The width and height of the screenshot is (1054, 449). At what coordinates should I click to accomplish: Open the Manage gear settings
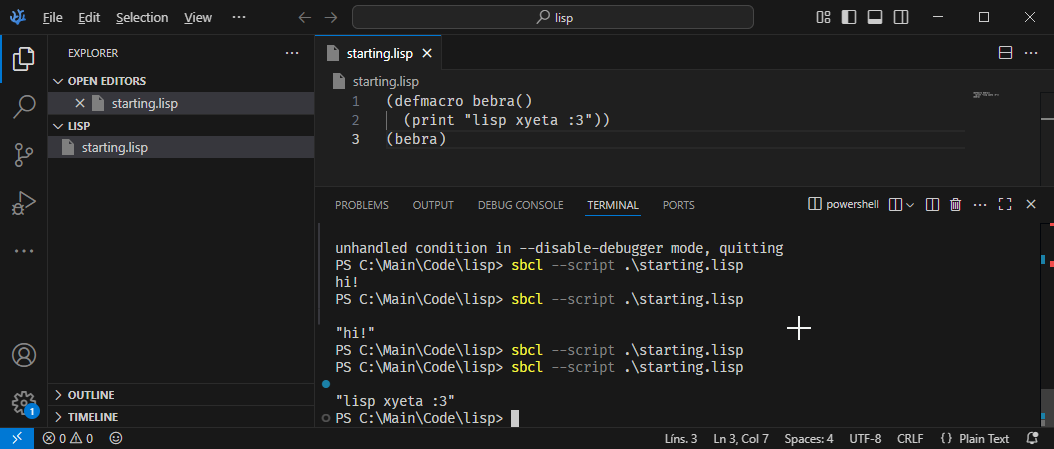tap(24, 402)
